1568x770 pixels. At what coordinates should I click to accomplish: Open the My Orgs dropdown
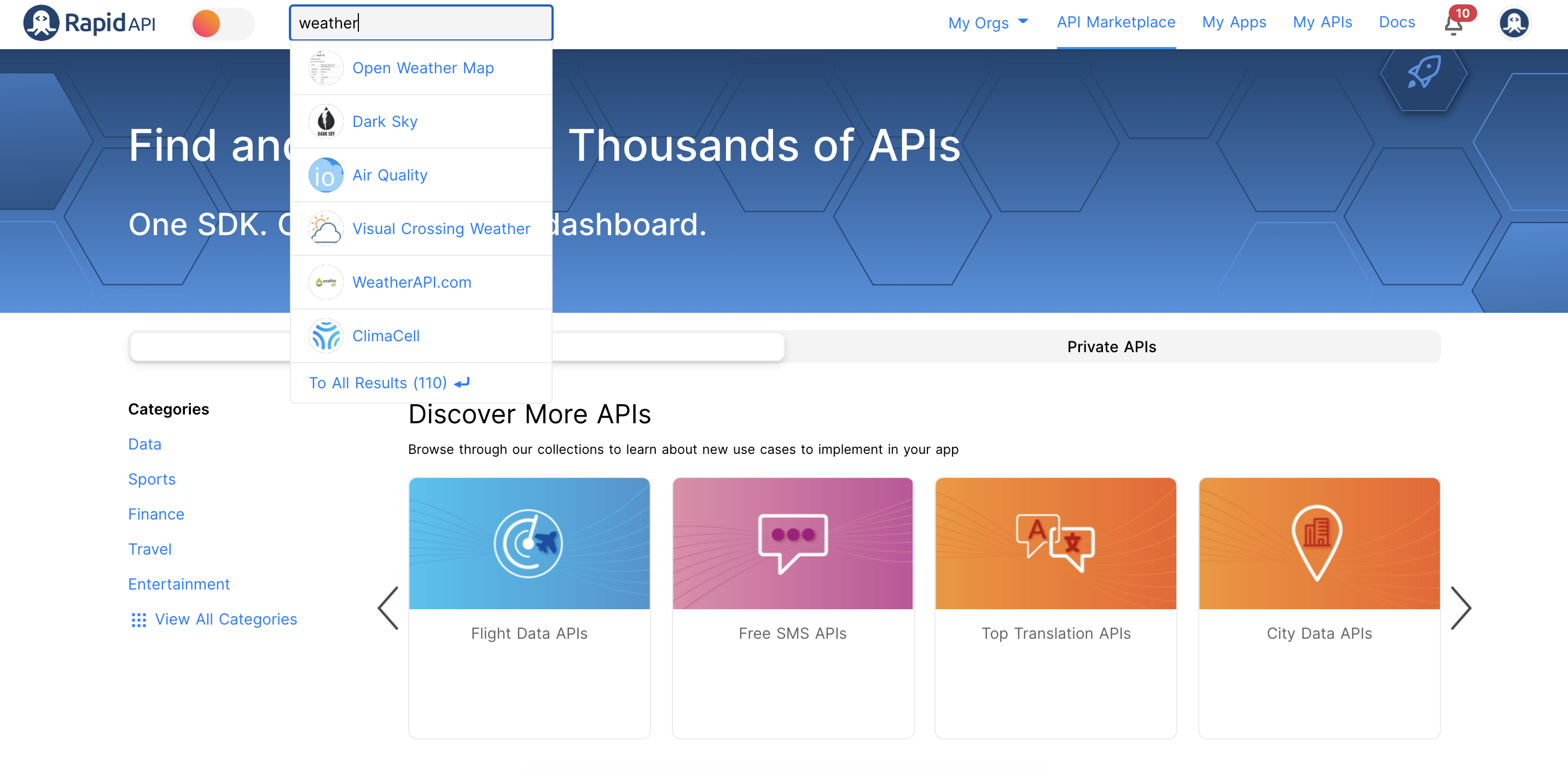point(988,23)
